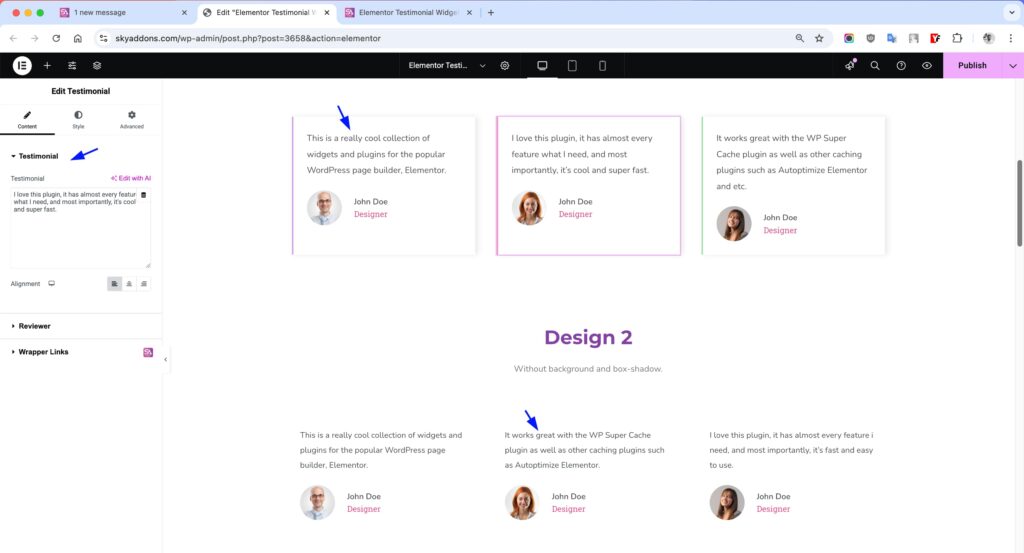Open the Elementor finder search icon
This screenshot has width=1024, height=553.
[x=875, y=65]
